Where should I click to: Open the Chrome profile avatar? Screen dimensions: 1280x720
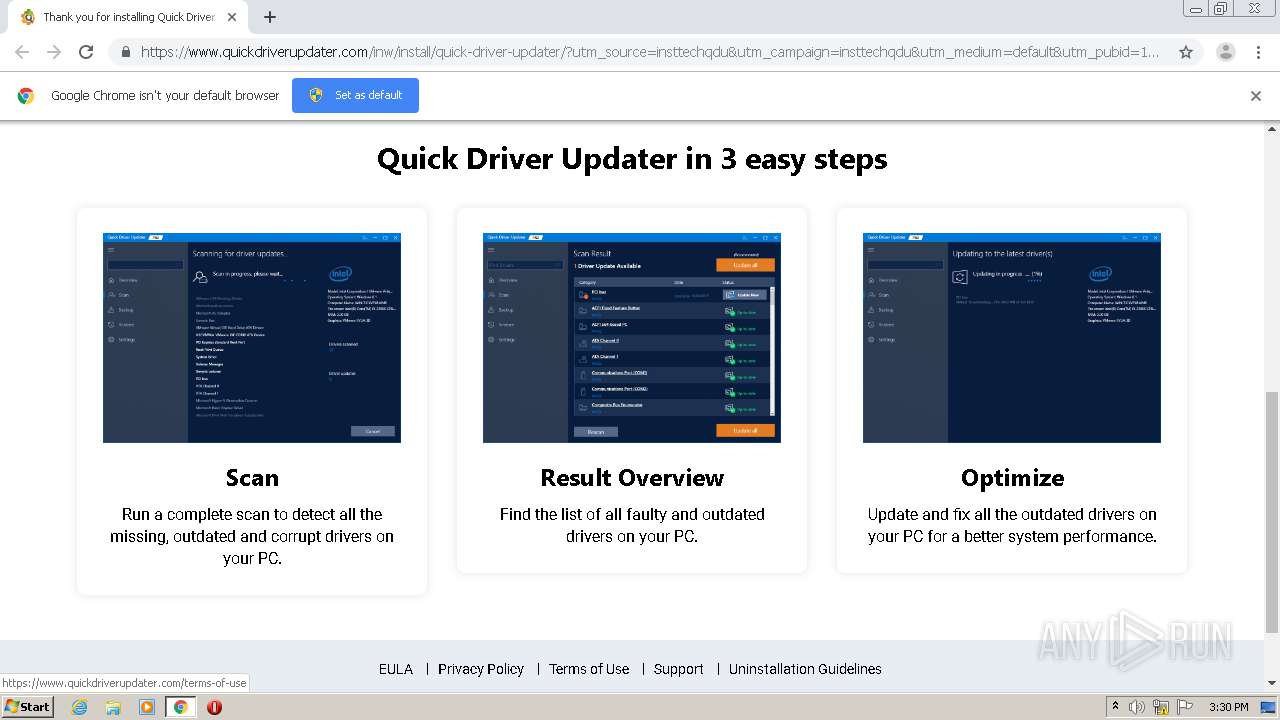tap(1225, 52)
